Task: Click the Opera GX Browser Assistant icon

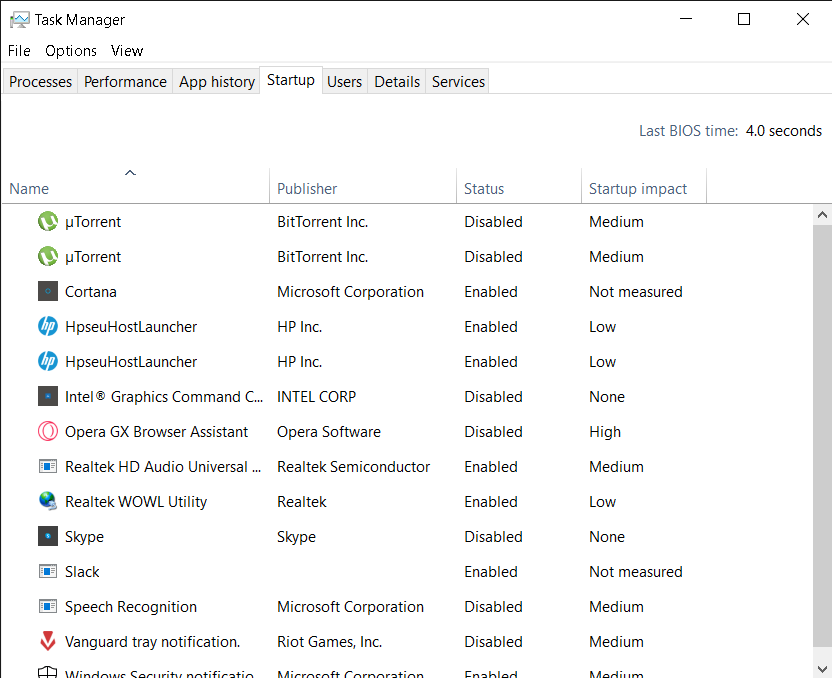Action: (x=48, y=432)
